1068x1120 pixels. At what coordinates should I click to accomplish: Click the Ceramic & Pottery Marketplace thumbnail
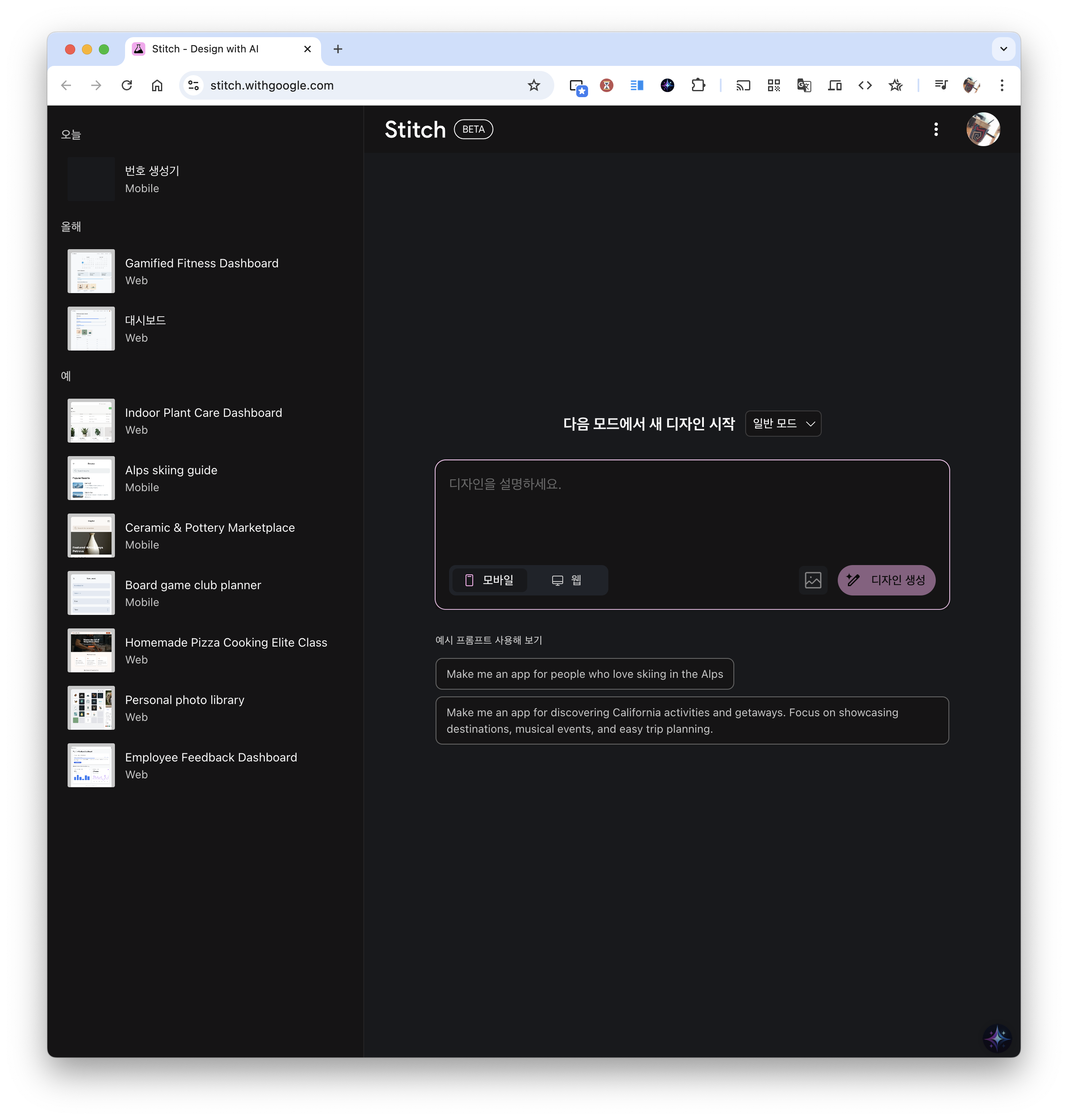coord(91,536)
